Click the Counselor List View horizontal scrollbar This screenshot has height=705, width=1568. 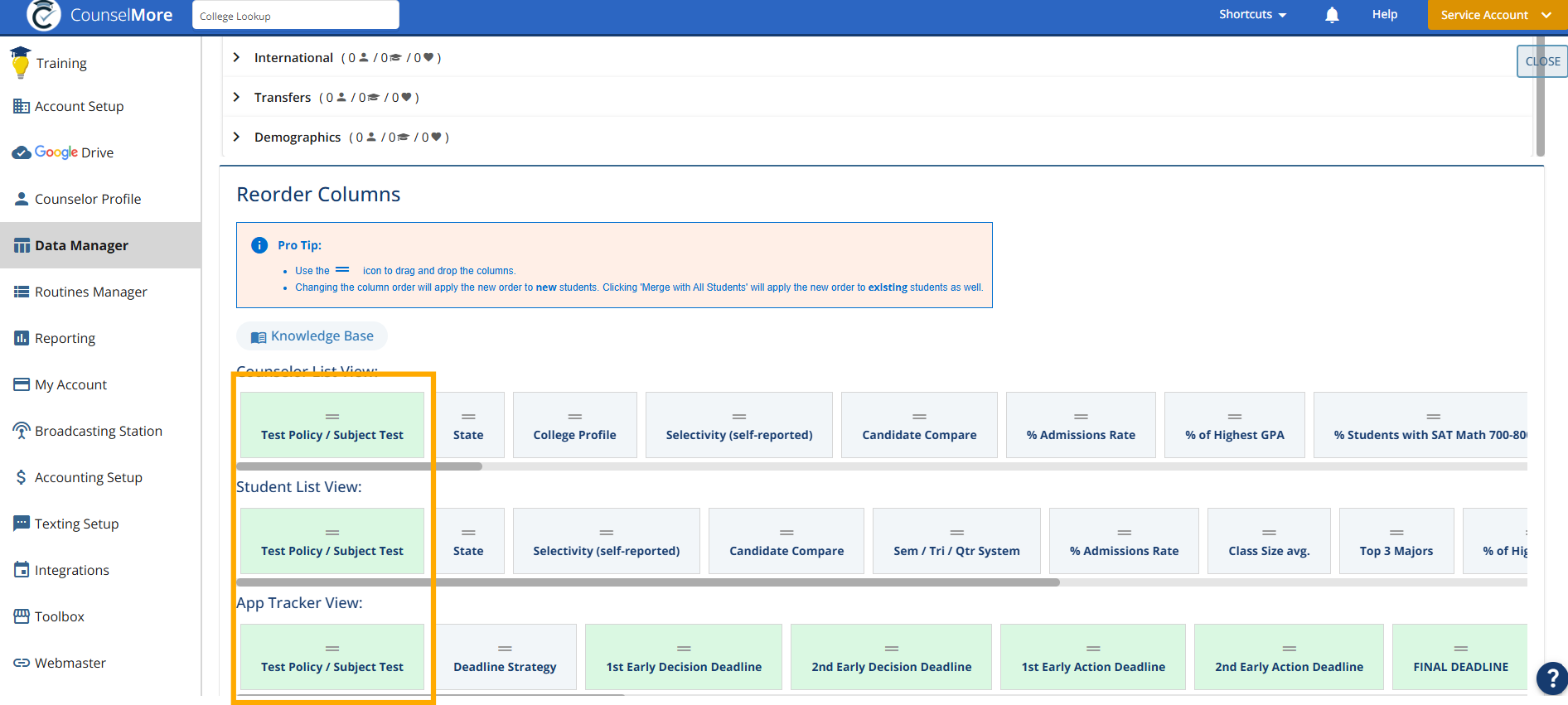point(361,466)
